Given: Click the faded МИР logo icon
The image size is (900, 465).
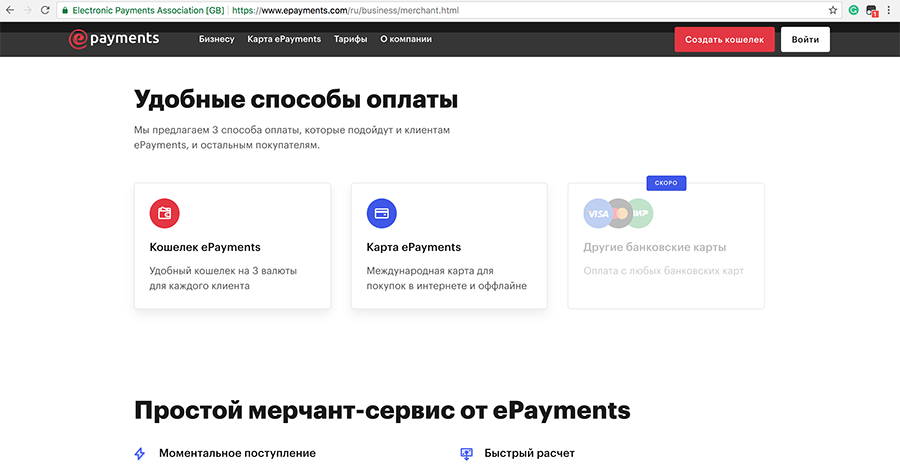Looking at the screenshot, I should [x=640, y=214].
